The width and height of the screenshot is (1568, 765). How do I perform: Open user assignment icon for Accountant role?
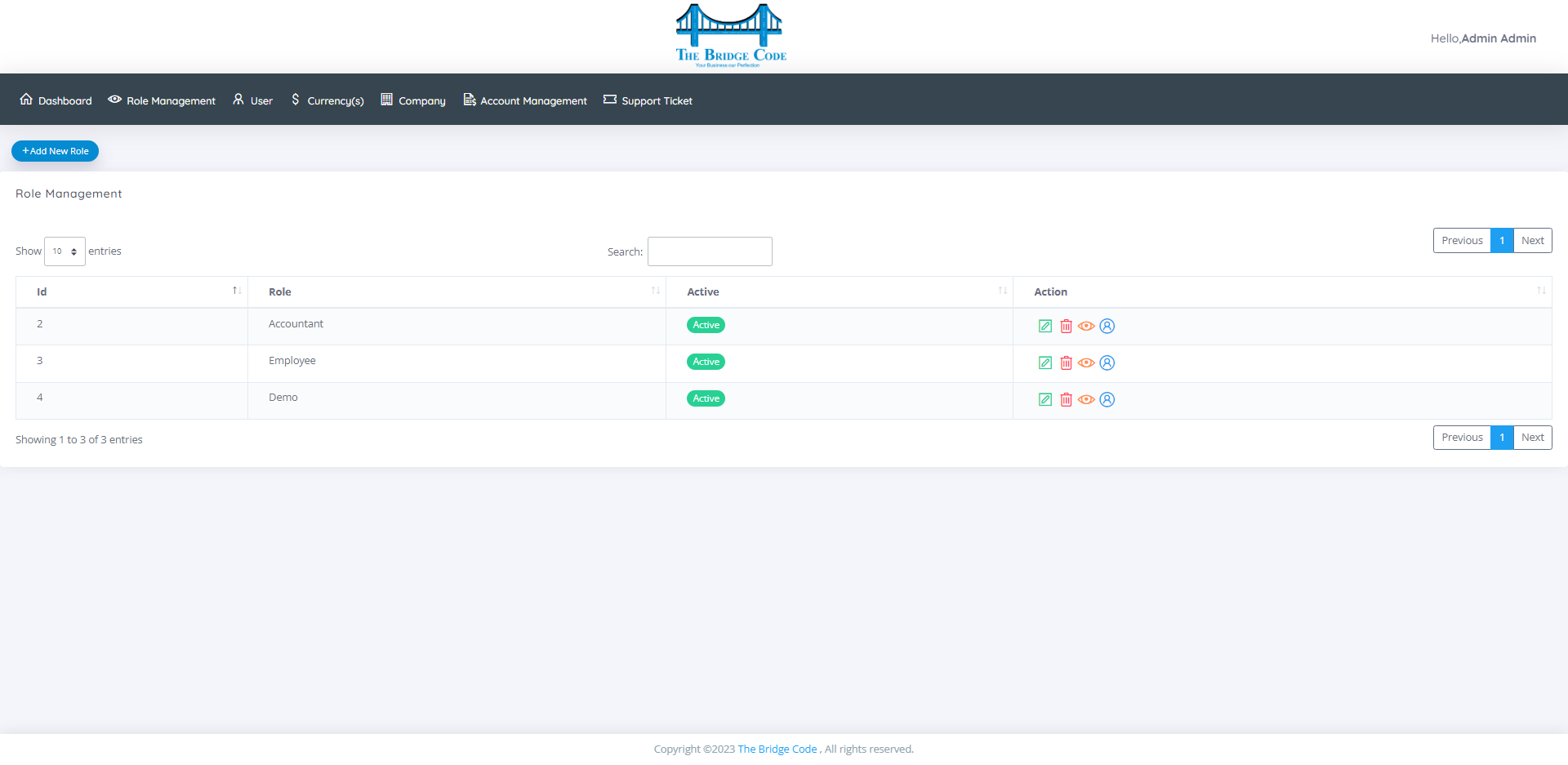click(x=1107, y=326)
